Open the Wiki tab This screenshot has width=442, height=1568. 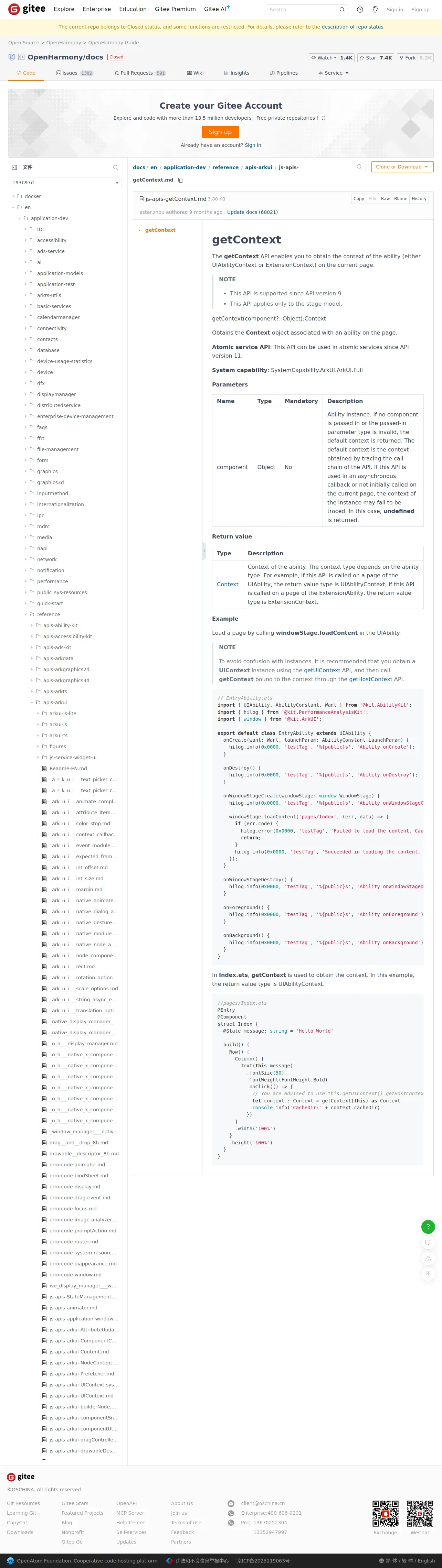(195, 73)
